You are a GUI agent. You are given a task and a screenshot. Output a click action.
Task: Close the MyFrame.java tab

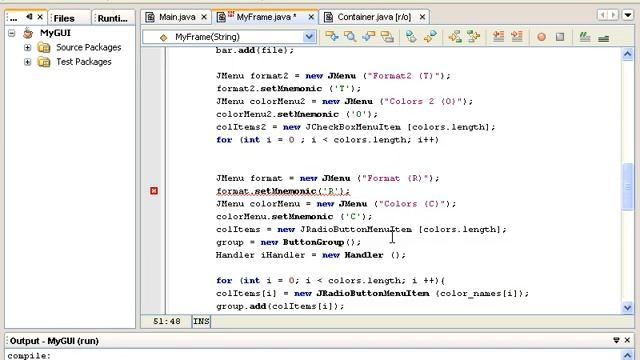(x=311, y=17)
